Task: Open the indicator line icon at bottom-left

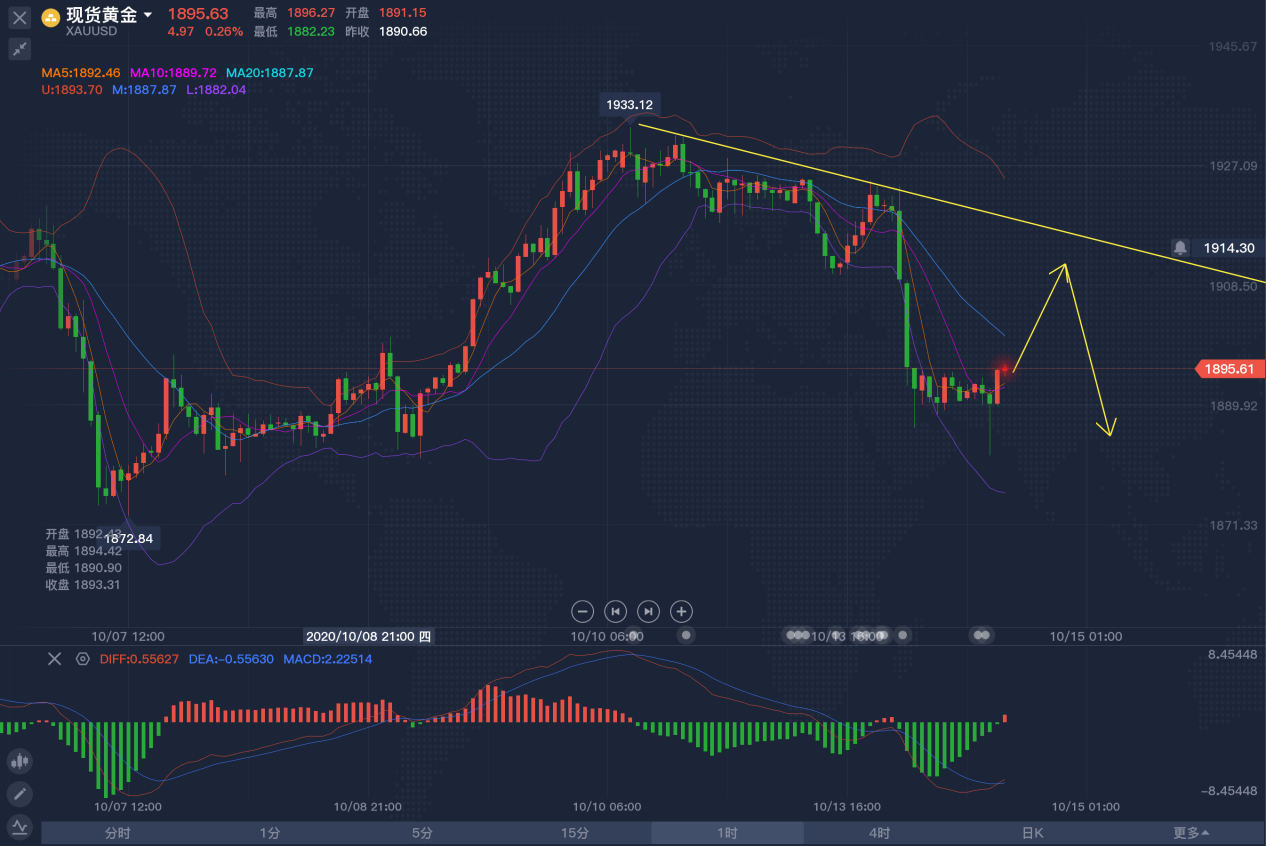Action: 20,826
